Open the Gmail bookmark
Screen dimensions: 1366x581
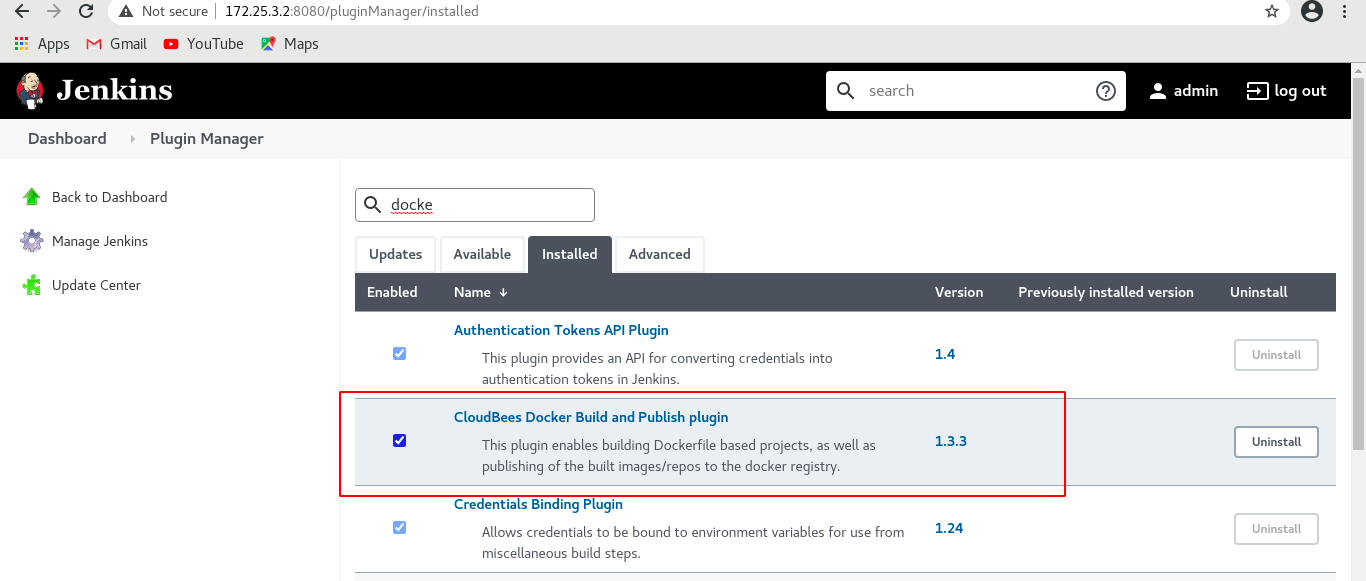click(x=117, y=44)
